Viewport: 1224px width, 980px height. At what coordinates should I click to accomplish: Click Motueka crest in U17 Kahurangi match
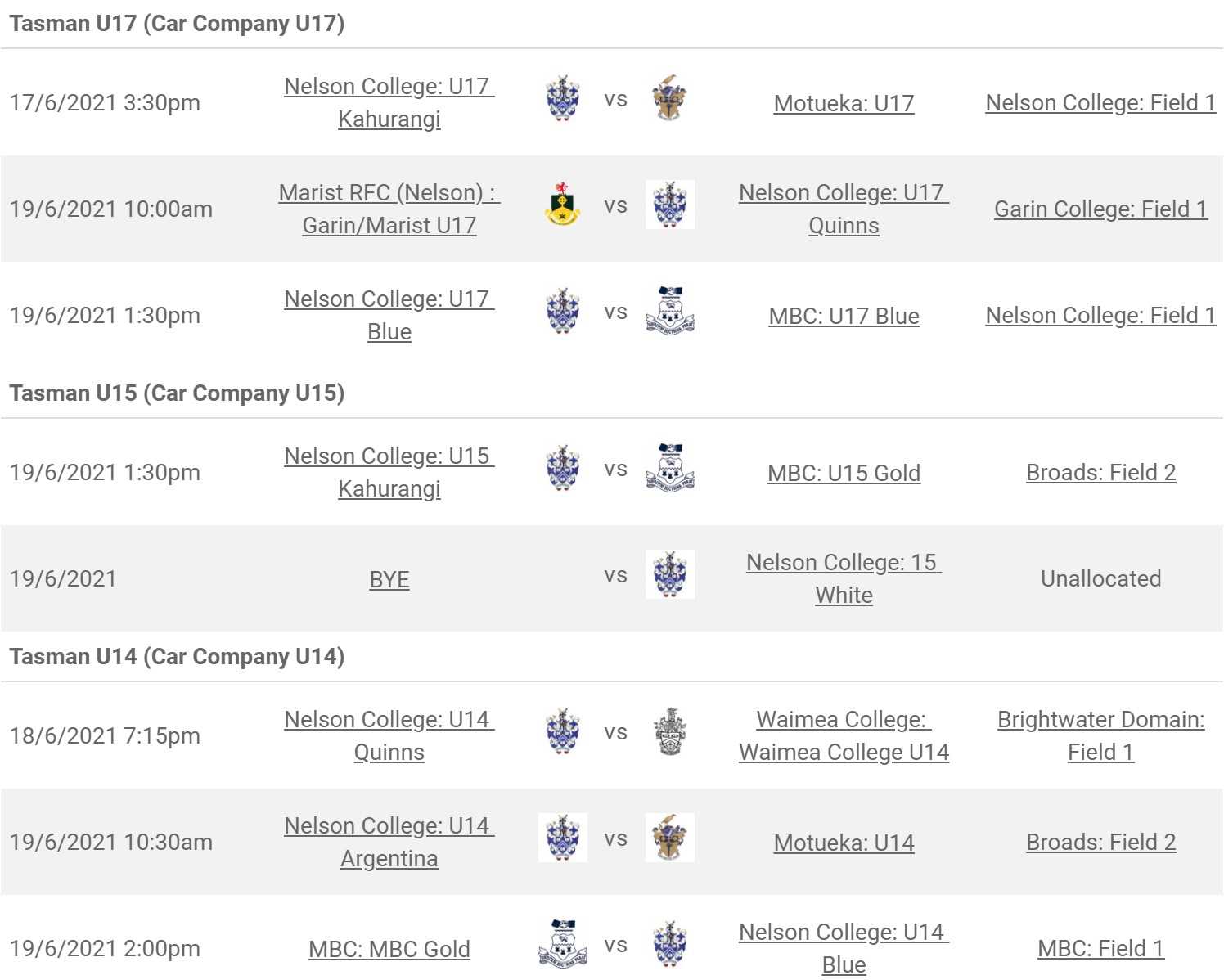pyautogui.click(x=669, y=99)
